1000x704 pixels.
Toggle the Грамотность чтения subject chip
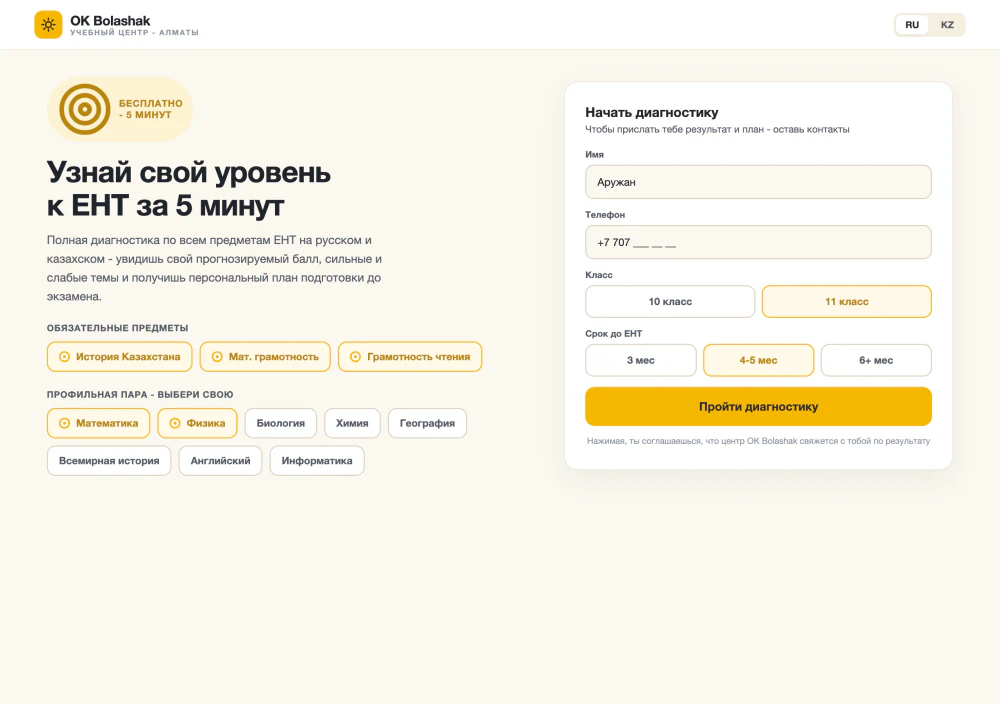[410, 356]
